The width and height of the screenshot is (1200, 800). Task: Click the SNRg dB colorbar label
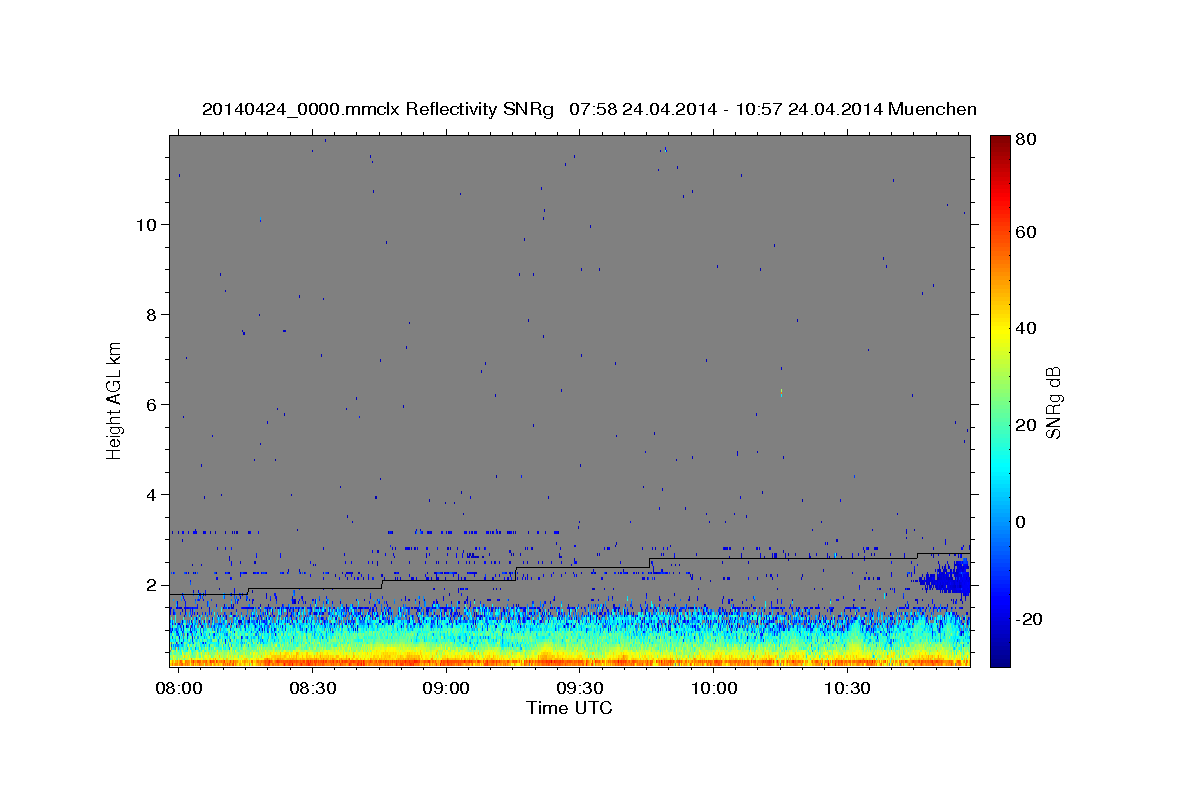pyautogui.click(x=1053, y=402)
